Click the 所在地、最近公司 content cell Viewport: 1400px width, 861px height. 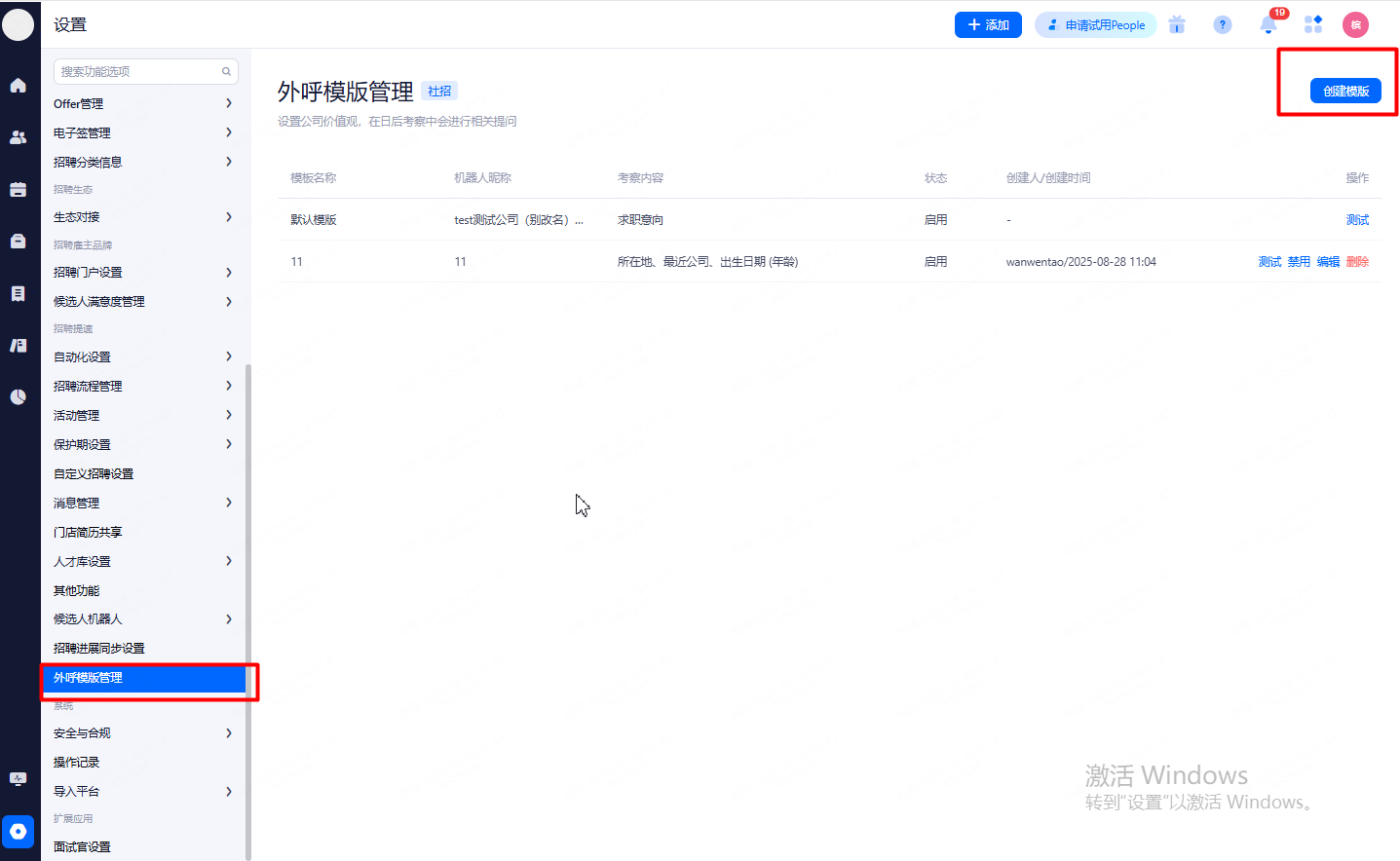click(707, 262)
